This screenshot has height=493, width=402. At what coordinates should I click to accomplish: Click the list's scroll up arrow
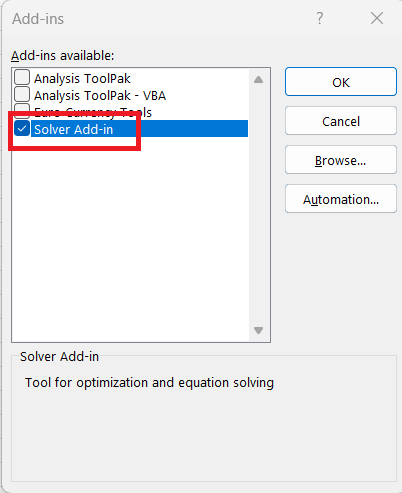(x=258, y=80)
